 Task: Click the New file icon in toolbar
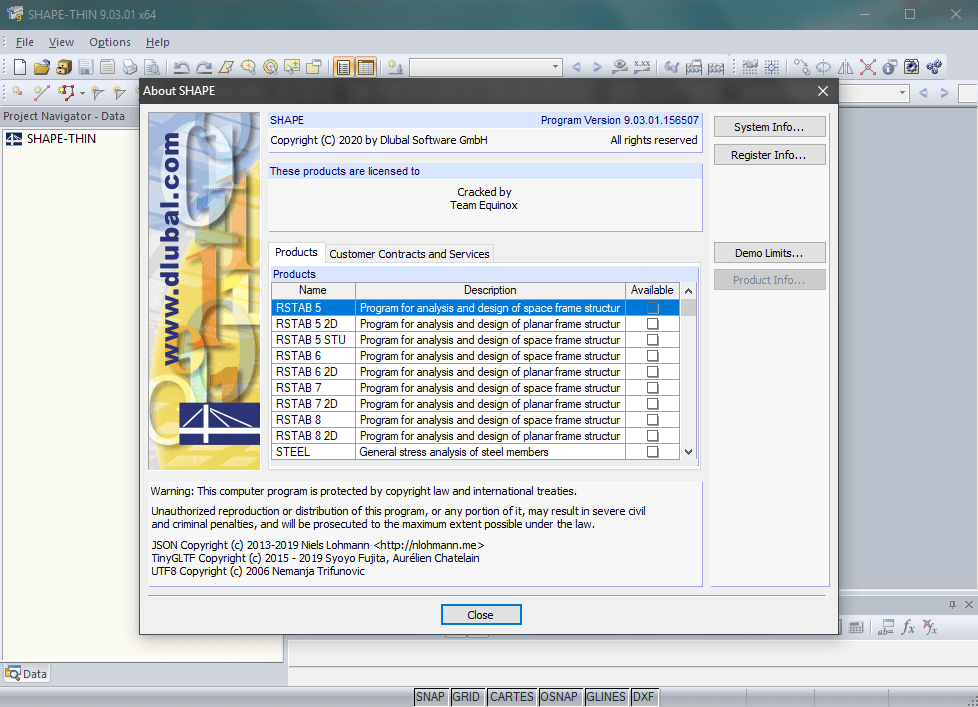20,67
